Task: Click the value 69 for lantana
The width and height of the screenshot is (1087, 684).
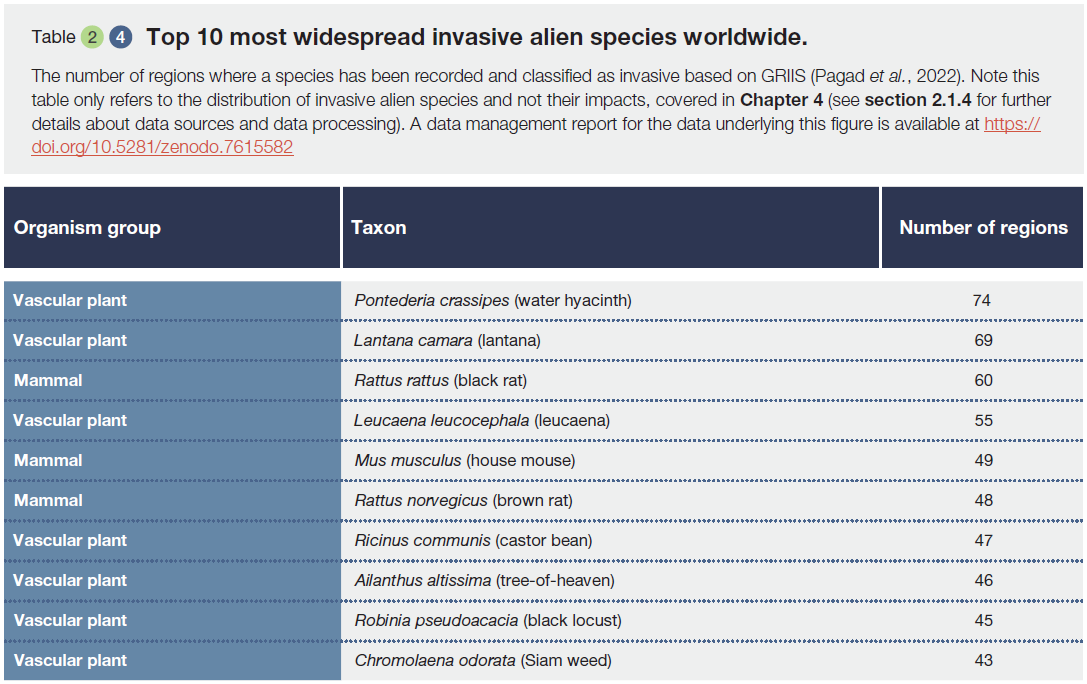Action: (983, 340)
